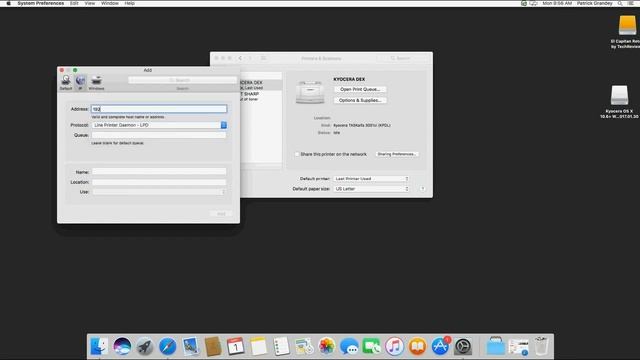
Task: Open the Mail stamp icon in dock
Action: [x=190, y=347]
